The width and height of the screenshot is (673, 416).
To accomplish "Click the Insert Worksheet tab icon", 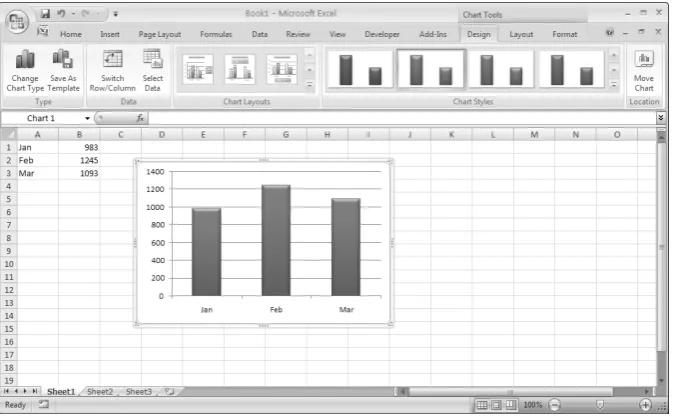I will (x=170, y=392).
